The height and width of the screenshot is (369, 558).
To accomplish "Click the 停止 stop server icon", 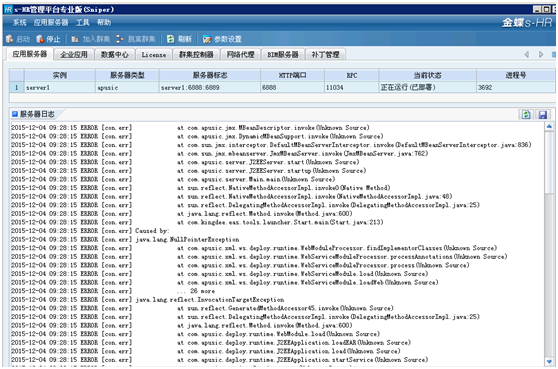I will coord(40,39).
